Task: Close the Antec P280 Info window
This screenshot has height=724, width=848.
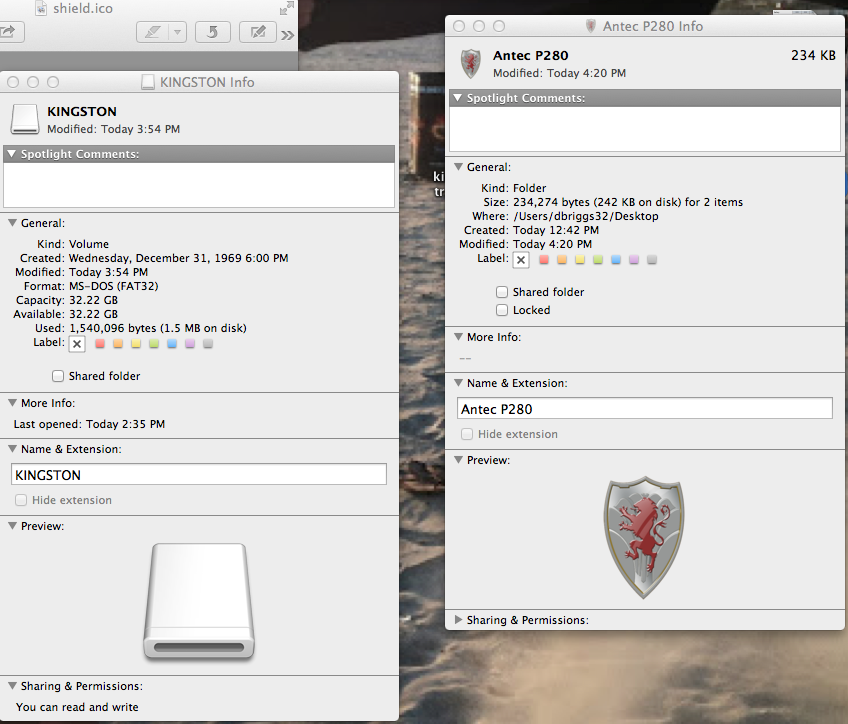Action: pyautogui.click(x=459, y=26)
